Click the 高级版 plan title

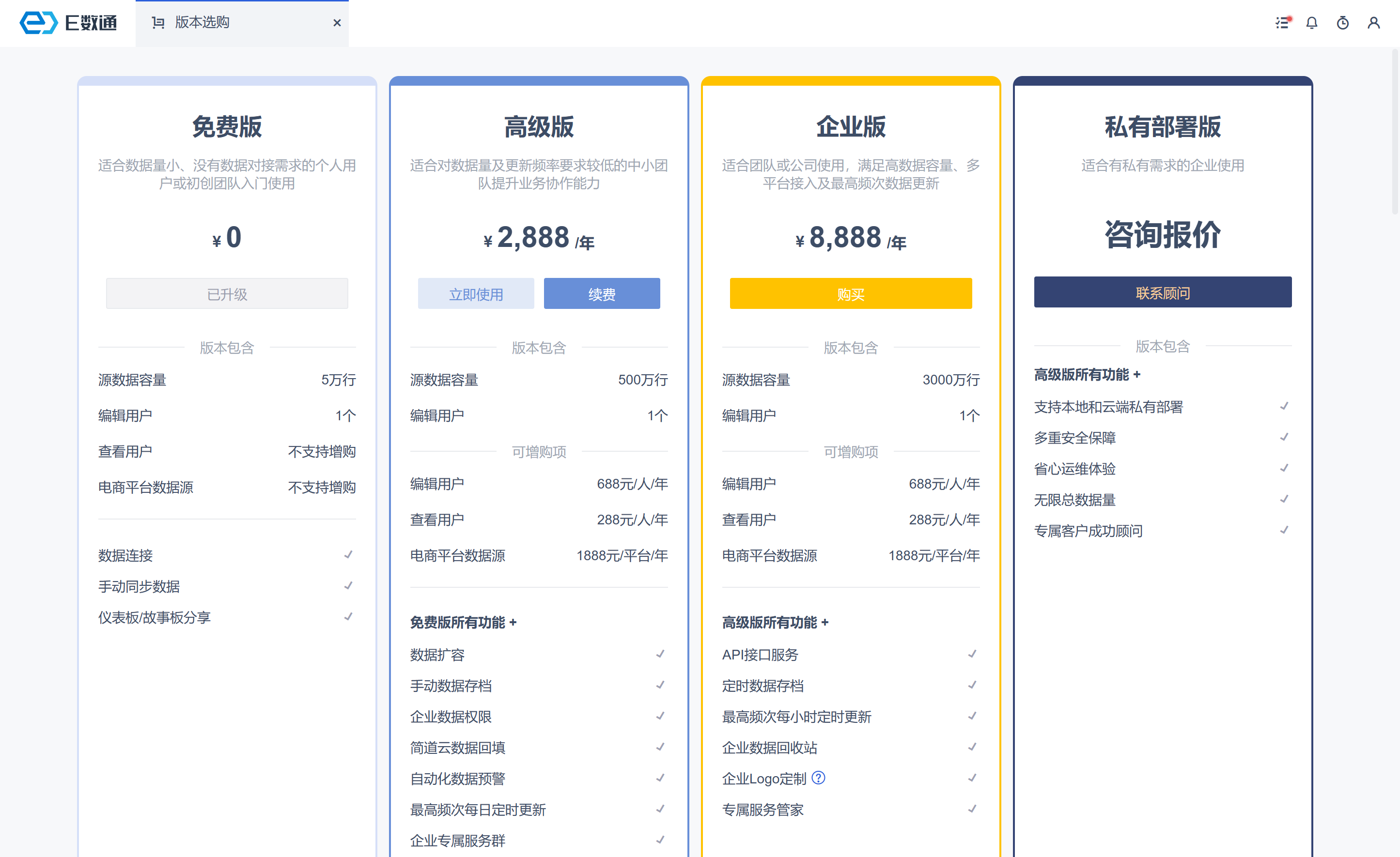539,127
